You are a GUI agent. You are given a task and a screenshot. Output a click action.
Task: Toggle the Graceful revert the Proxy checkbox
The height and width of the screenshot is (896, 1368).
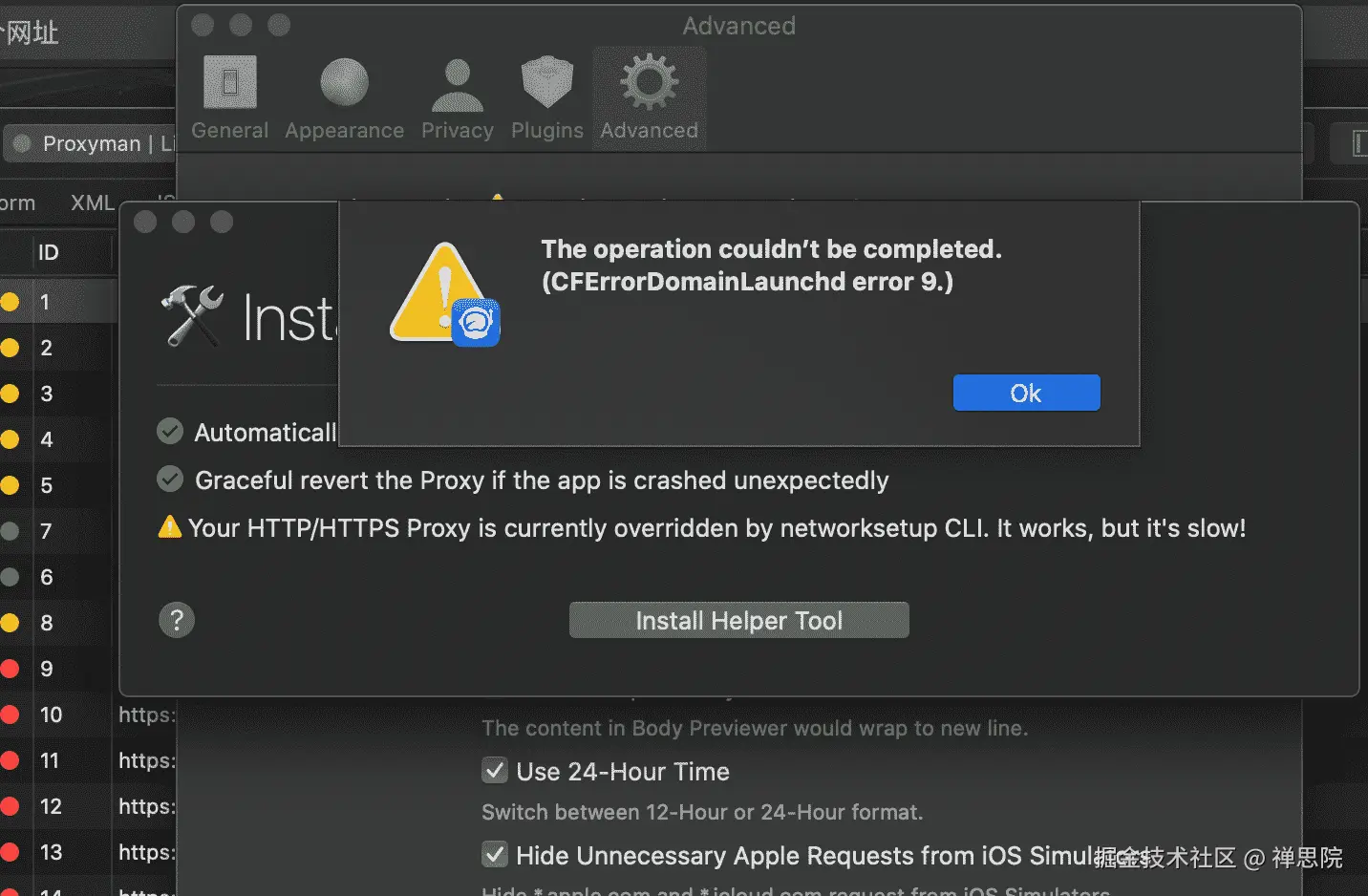point(170,480)
